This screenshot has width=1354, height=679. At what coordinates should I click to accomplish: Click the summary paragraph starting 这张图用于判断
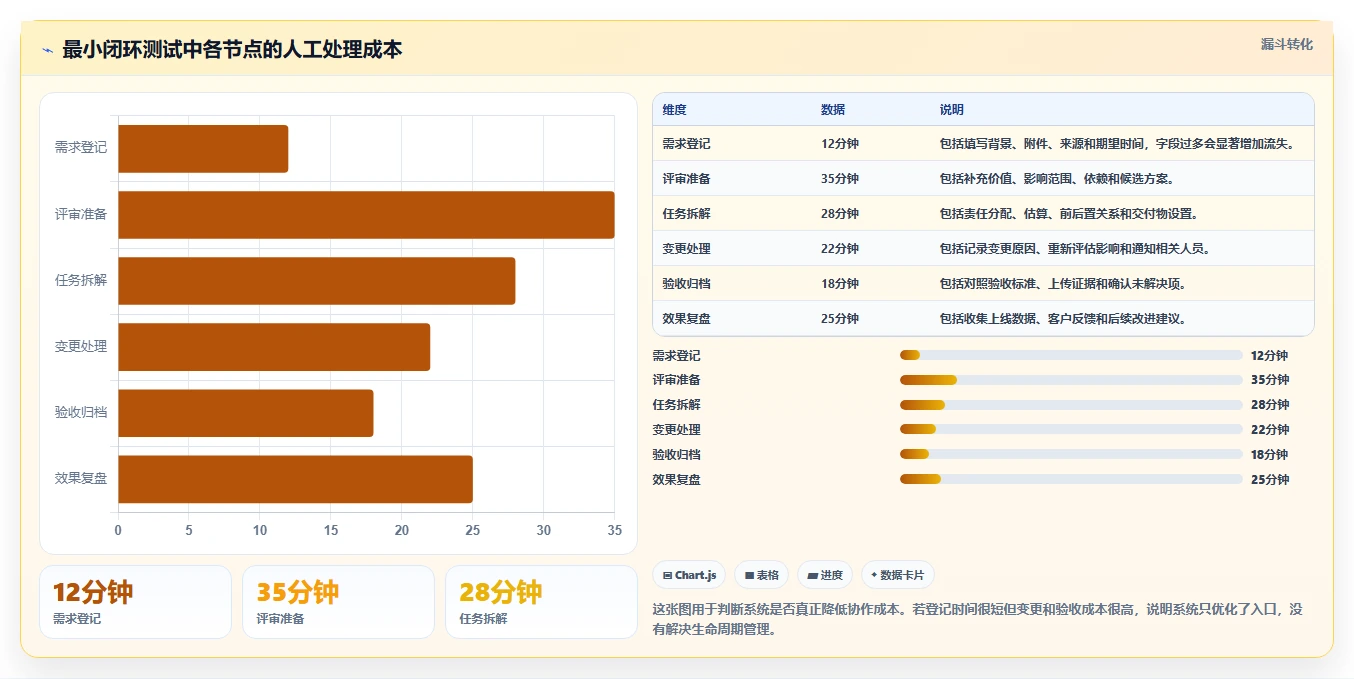tap(977, 619)
